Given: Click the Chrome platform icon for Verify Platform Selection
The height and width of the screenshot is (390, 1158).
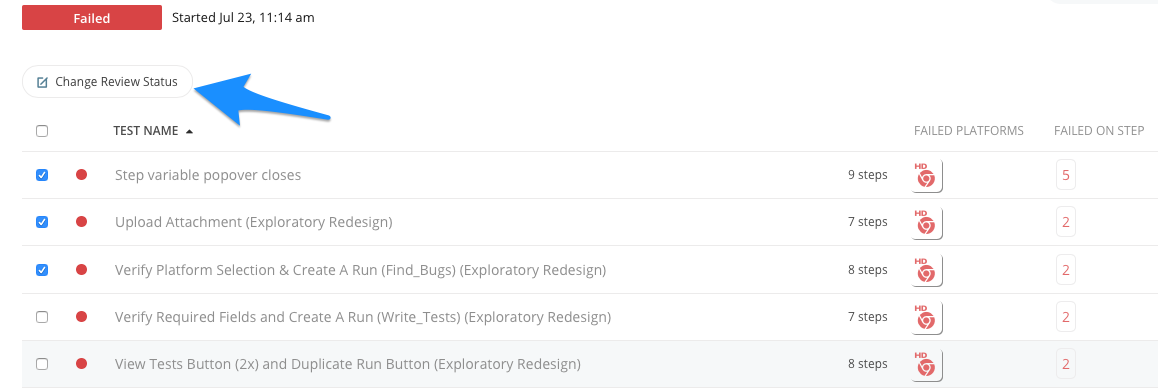Looking at the screenshot, I should coord(927,270).
